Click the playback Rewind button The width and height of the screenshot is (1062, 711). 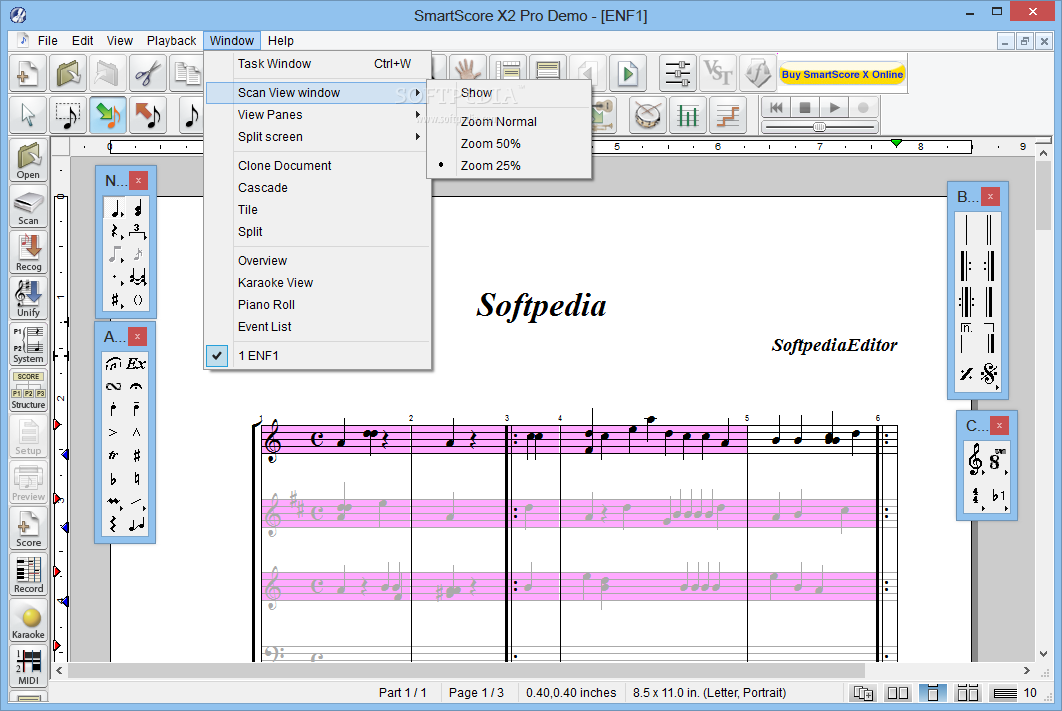(777, 108)
